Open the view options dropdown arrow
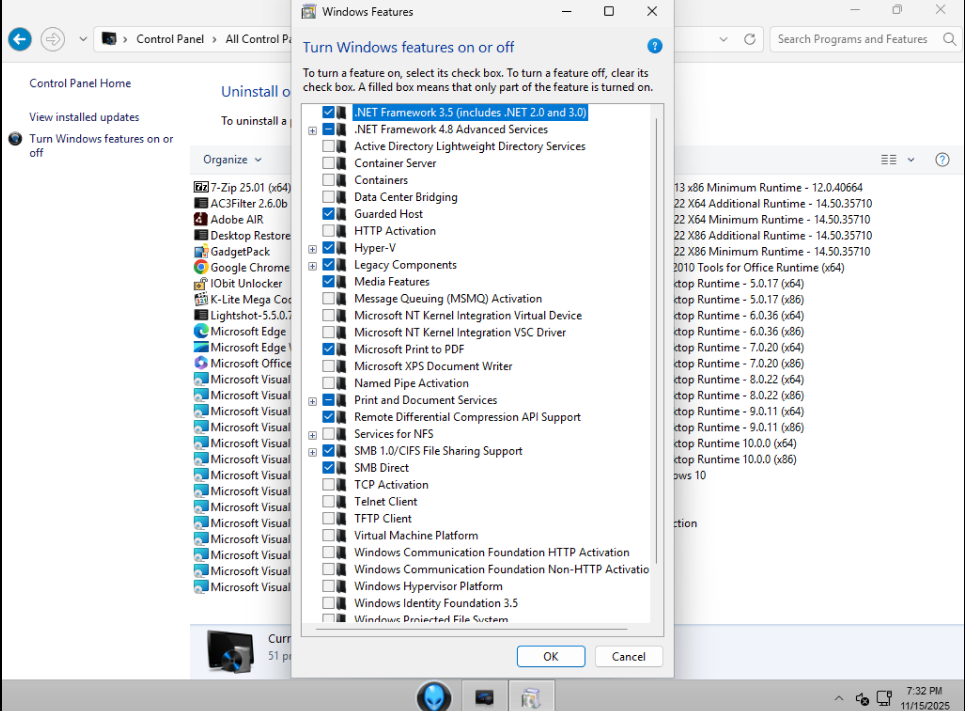The width and height of the screenshot is (965, 711). pyautogui.click(x=911, y=160)
